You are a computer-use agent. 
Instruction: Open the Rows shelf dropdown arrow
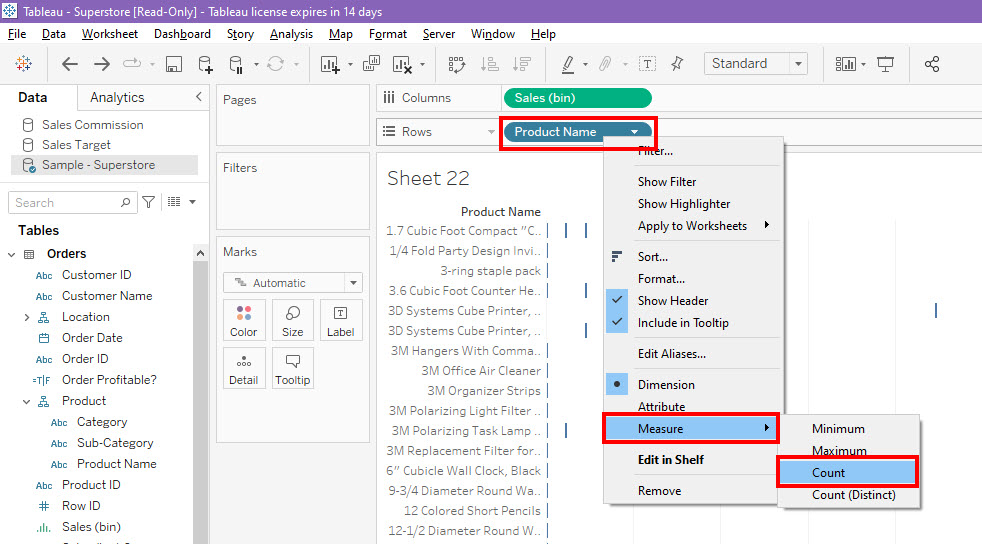pyautogui.click(x=491, y=132)
